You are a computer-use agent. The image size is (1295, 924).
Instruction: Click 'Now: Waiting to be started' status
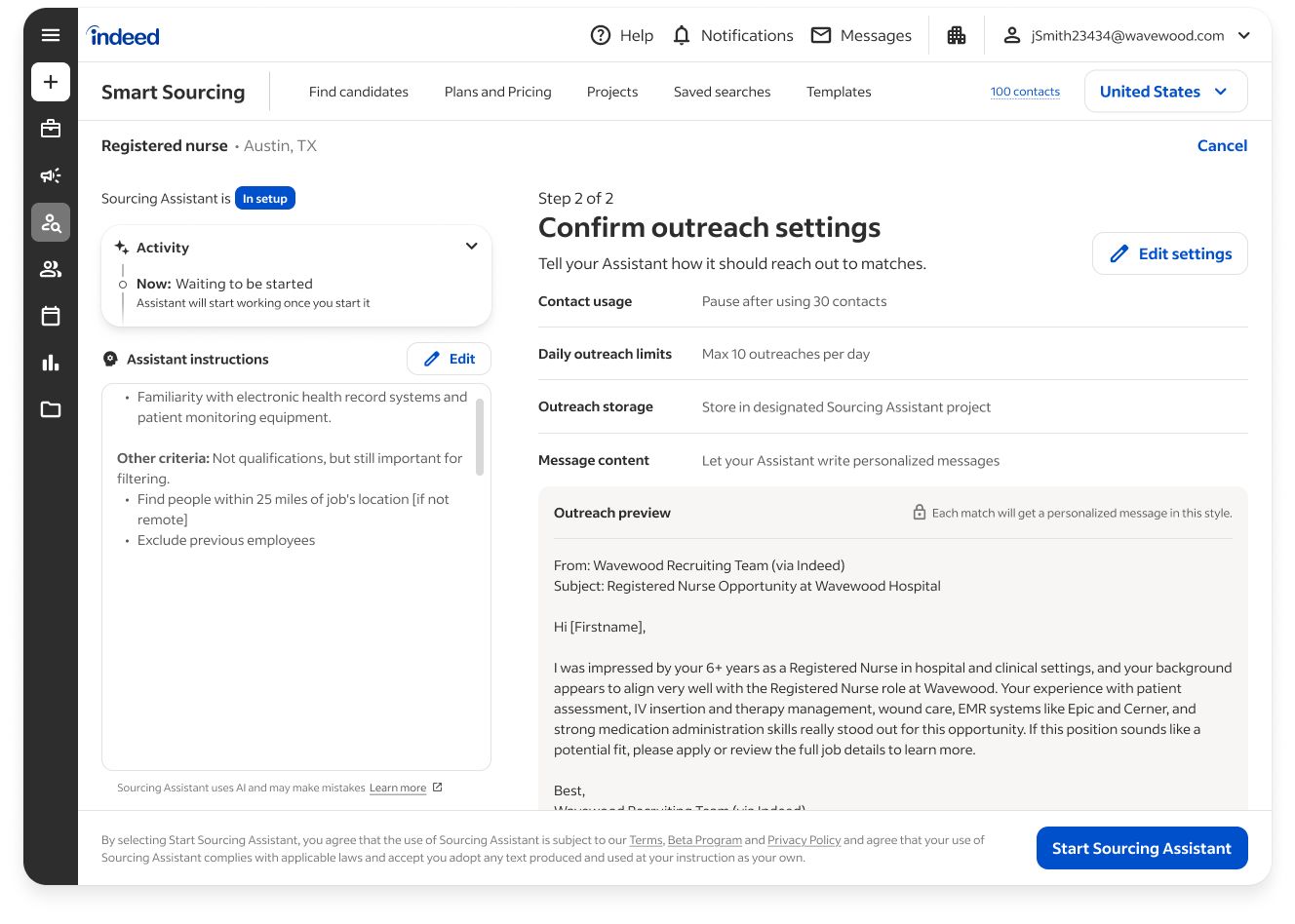(224, 284)
